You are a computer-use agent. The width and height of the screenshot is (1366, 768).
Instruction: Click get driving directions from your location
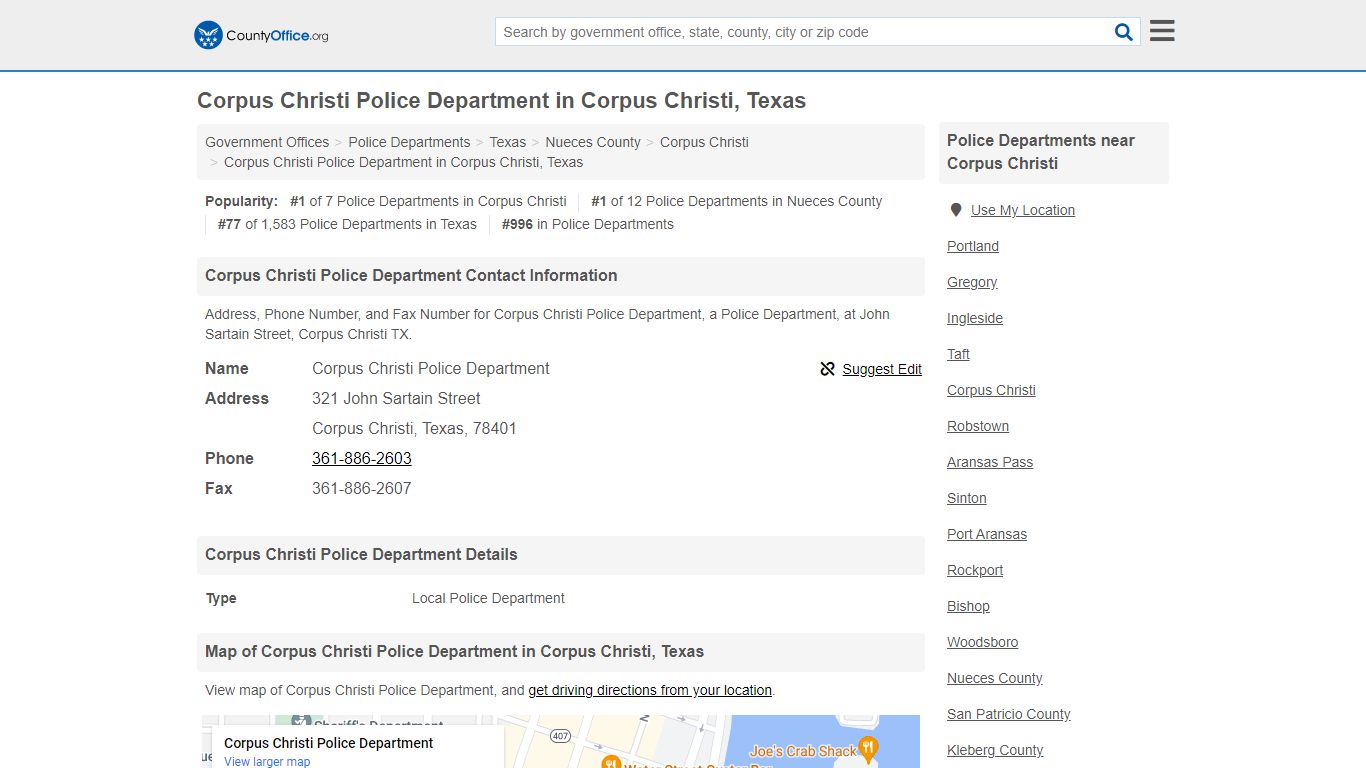[650, 690]
